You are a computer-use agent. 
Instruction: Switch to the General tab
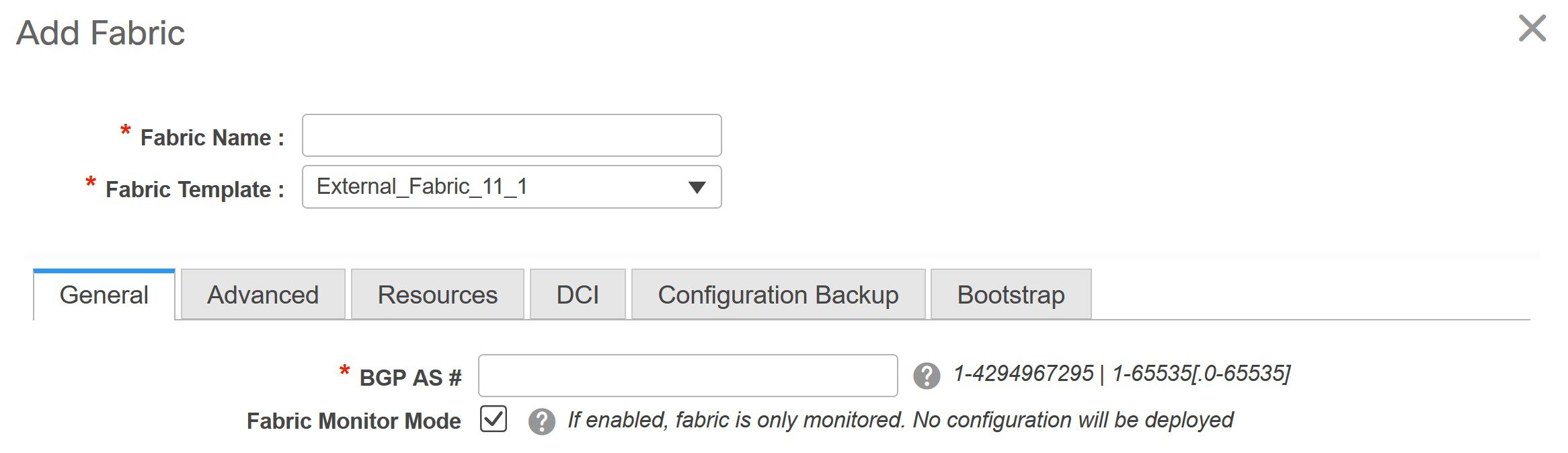point(104,295)
